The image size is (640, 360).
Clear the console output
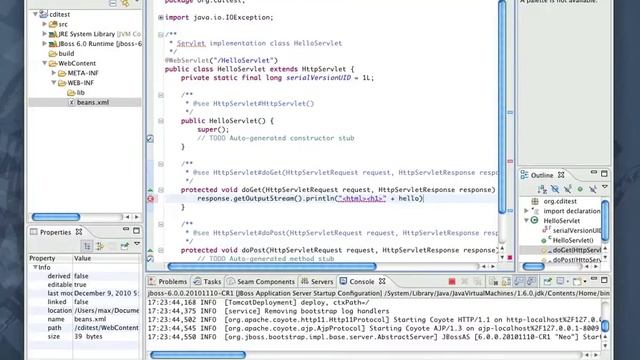click(x=493, y=281)
